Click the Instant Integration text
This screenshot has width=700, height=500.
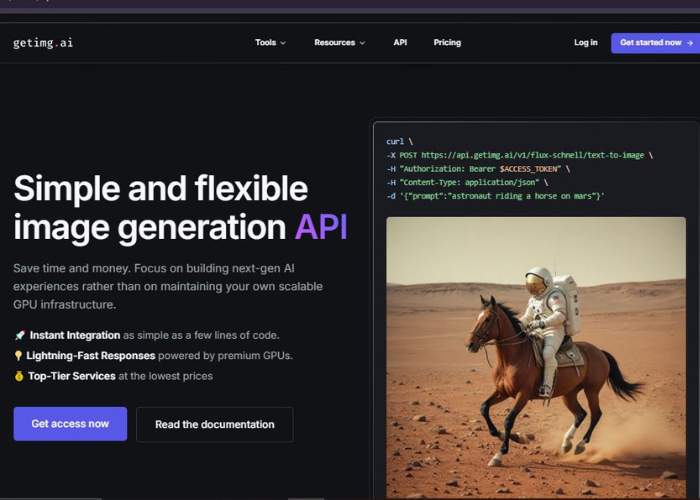pyautogui.click(x=75, y=335)
